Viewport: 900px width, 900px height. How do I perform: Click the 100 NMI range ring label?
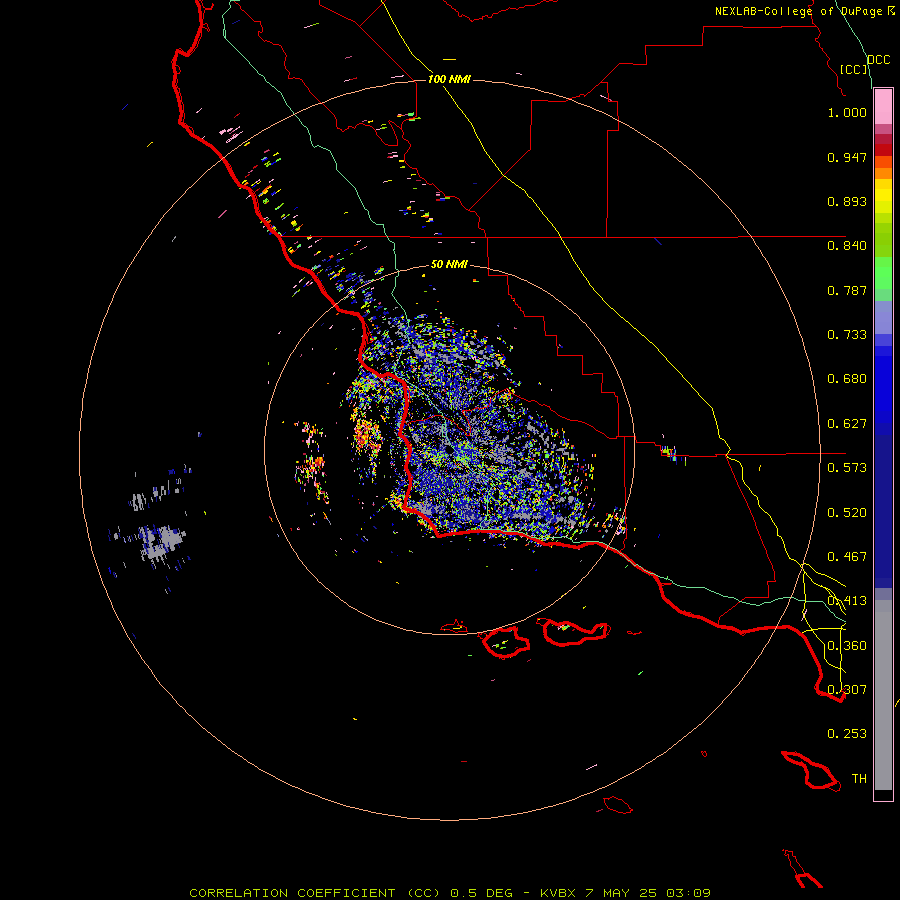pos(449,79)
